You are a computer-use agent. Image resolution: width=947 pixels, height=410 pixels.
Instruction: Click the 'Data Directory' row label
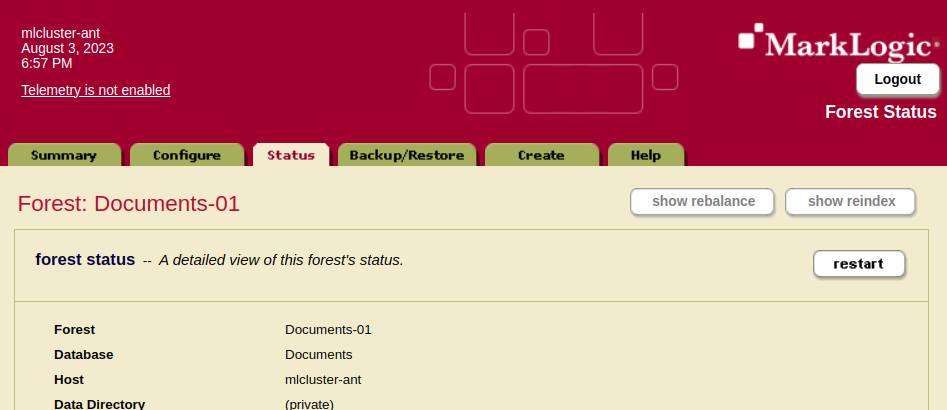tap(99, 404)
